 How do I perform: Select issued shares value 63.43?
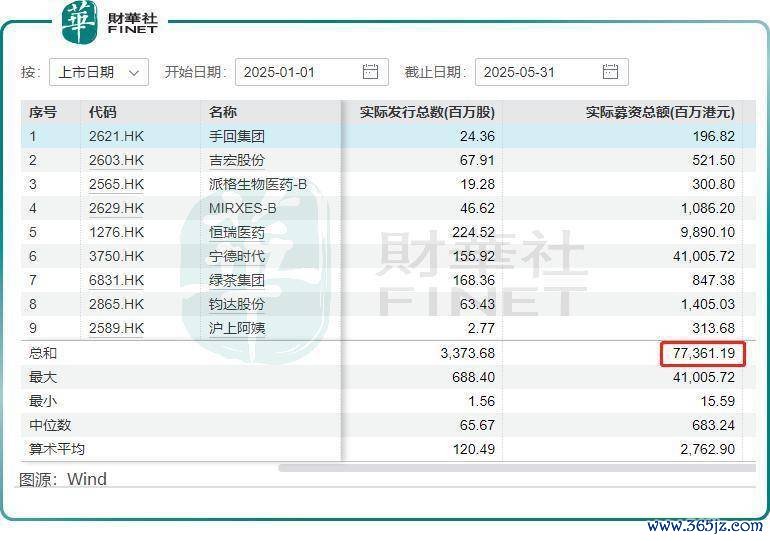pyautogui.click(x=477, y=304)
